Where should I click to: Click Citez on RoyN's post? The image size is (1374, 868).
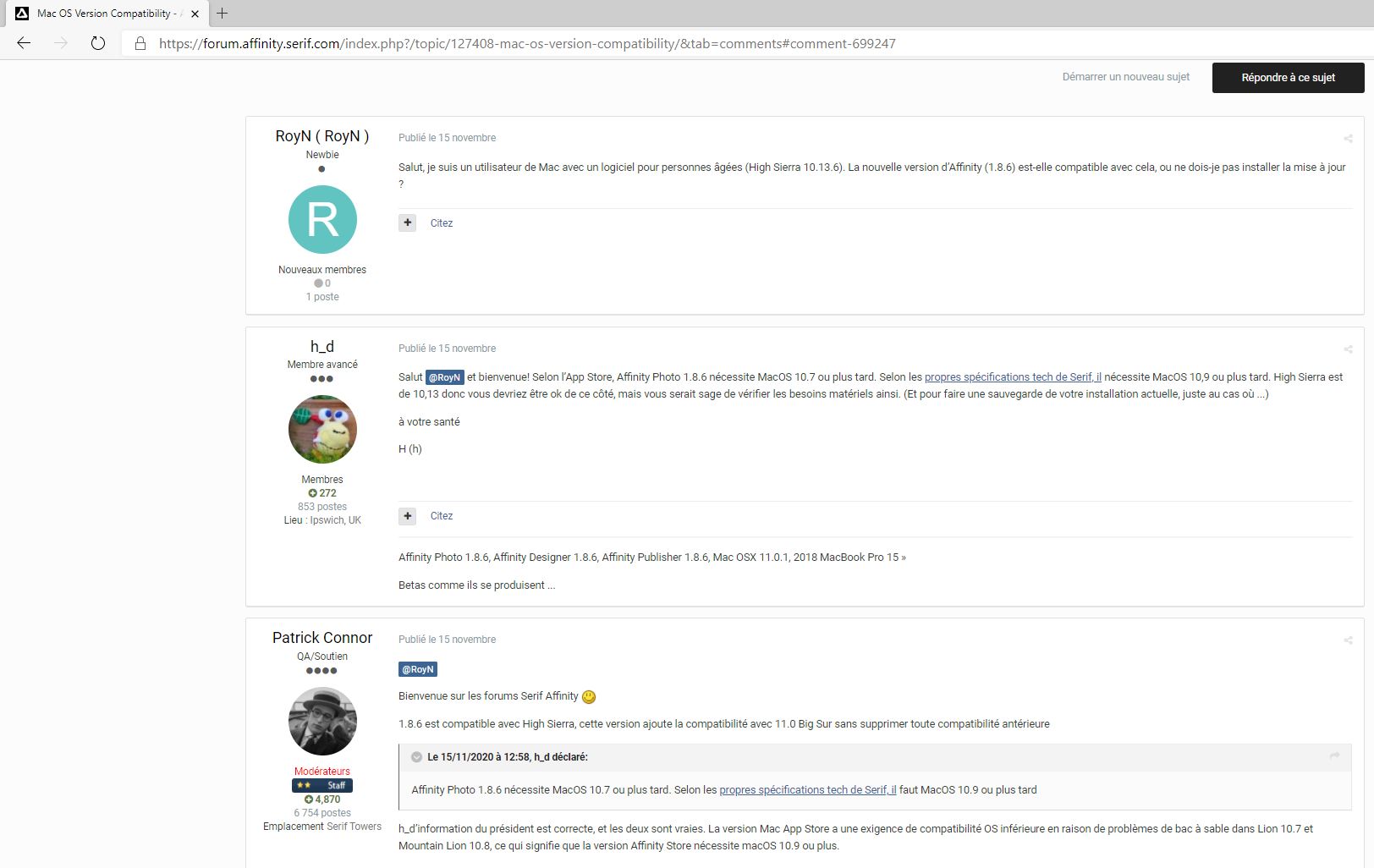[442, 223]
